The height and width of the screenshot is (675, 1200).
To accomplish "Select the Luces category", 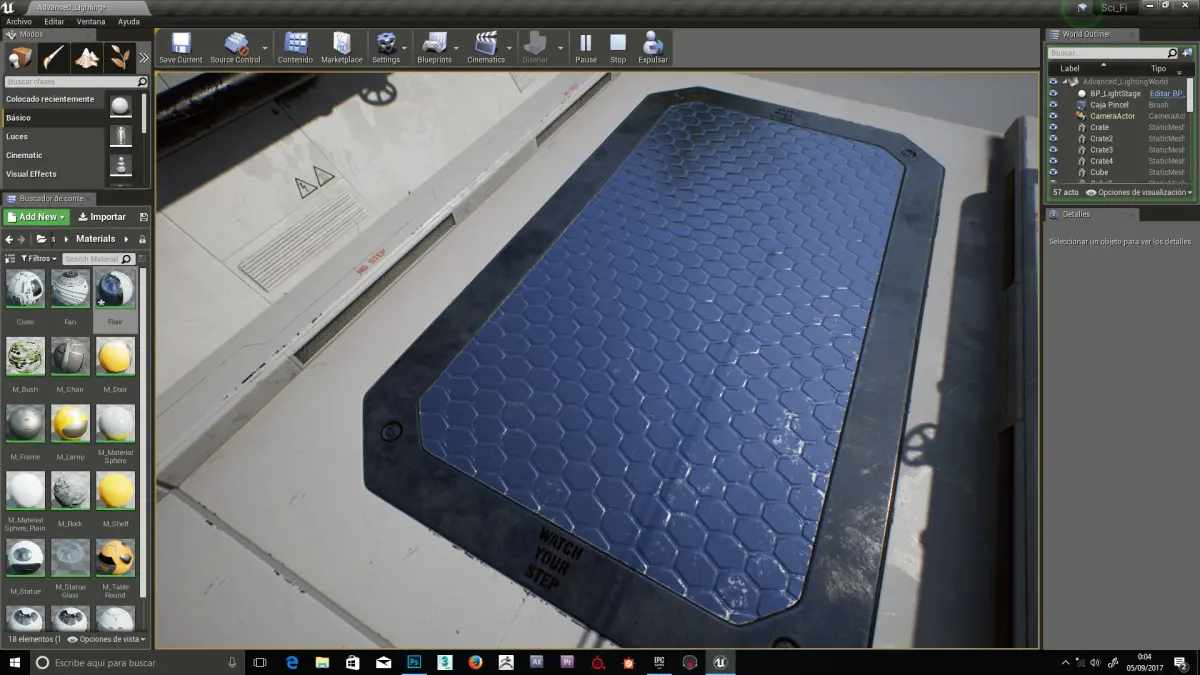I will (53, 136).
